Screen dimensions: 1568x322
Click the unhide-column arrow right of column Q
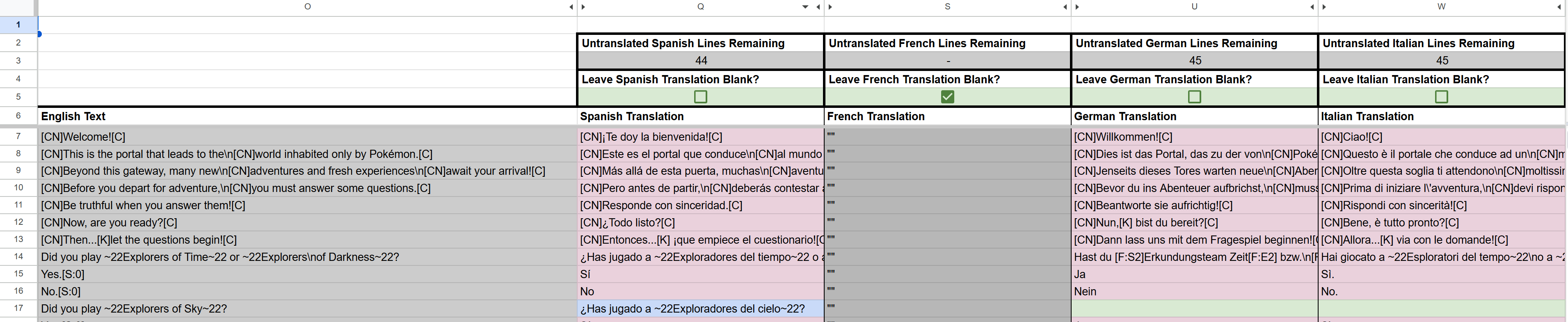[818, 7]
